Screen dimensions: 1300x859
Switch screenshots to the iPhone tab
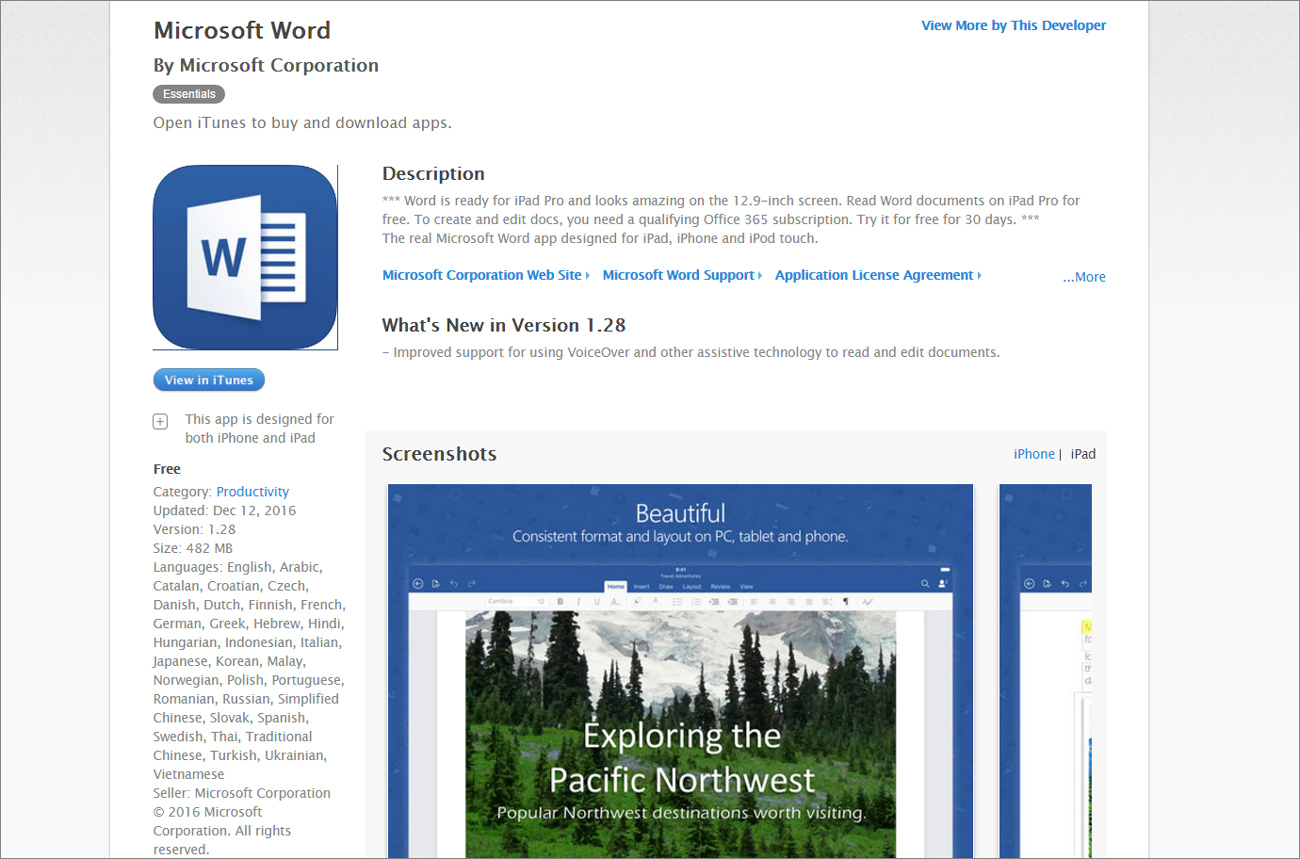[x=1034, y=454]
